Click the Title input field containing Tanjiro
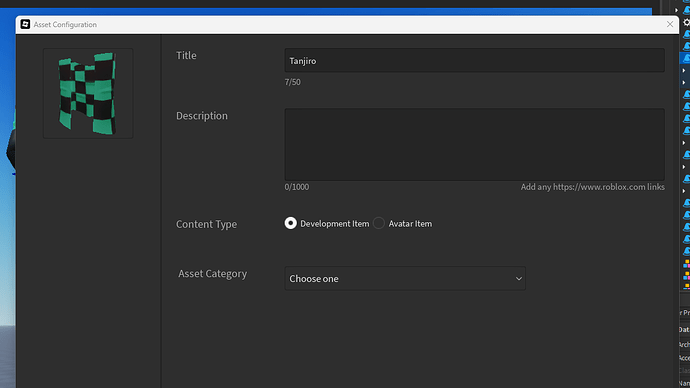Screen dimensions: 690x388 pos(474,60)
